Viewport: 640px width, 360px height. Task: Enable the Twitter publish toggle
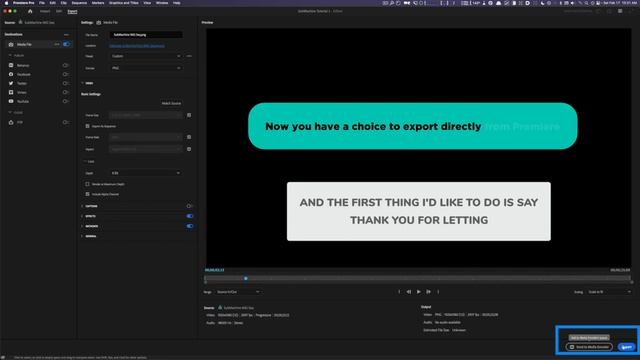pyautogui.click(x=65, y=83)
